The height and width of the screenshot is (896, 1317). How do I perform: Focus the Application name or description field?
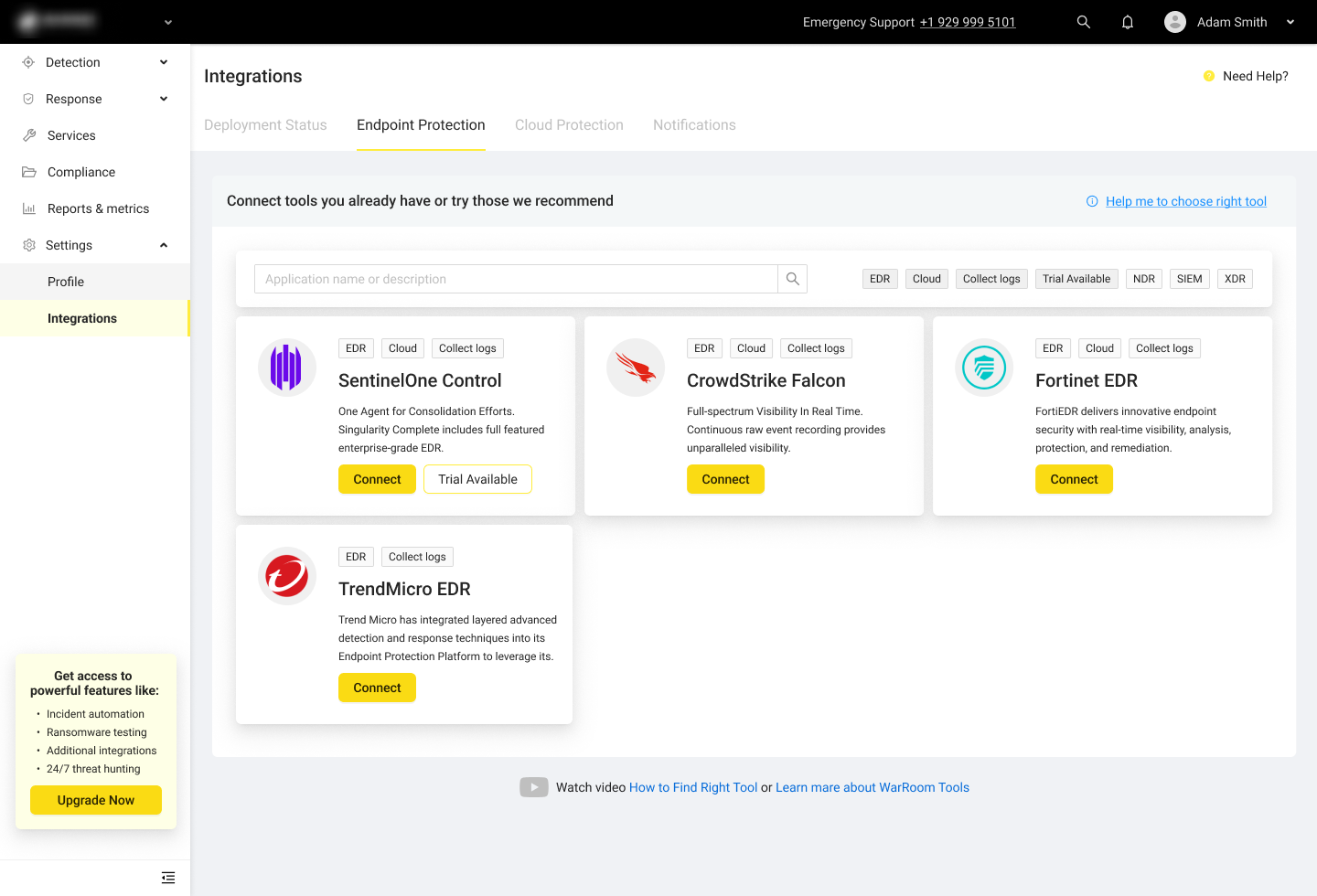[x=516, y=279]
